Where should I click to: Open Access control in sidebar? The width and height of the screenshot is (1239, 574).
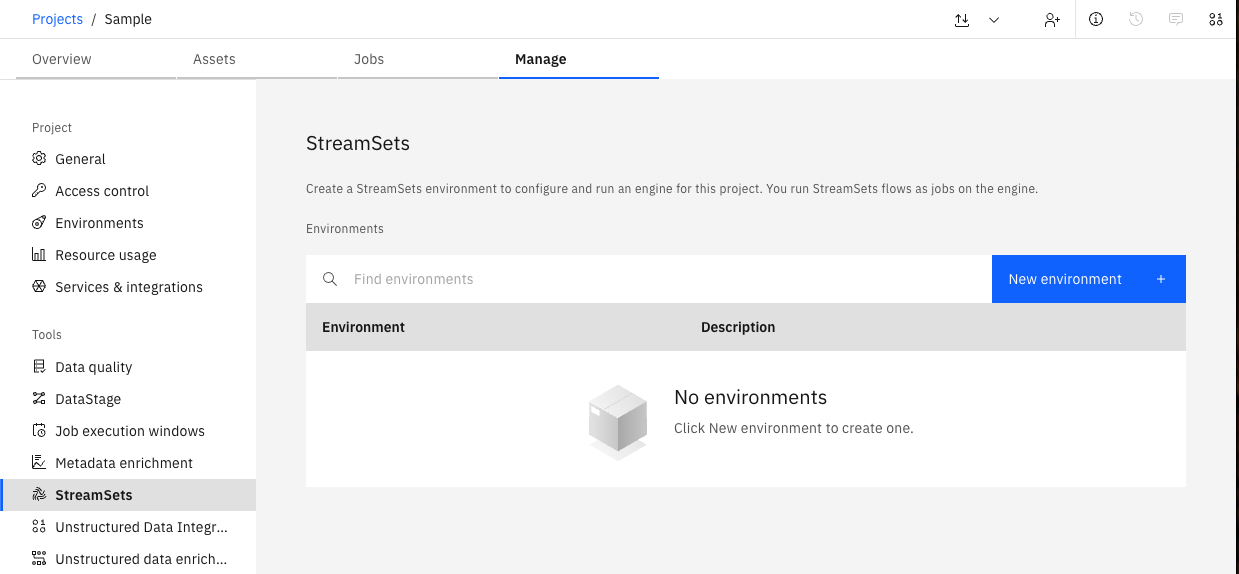click(128, 191)
